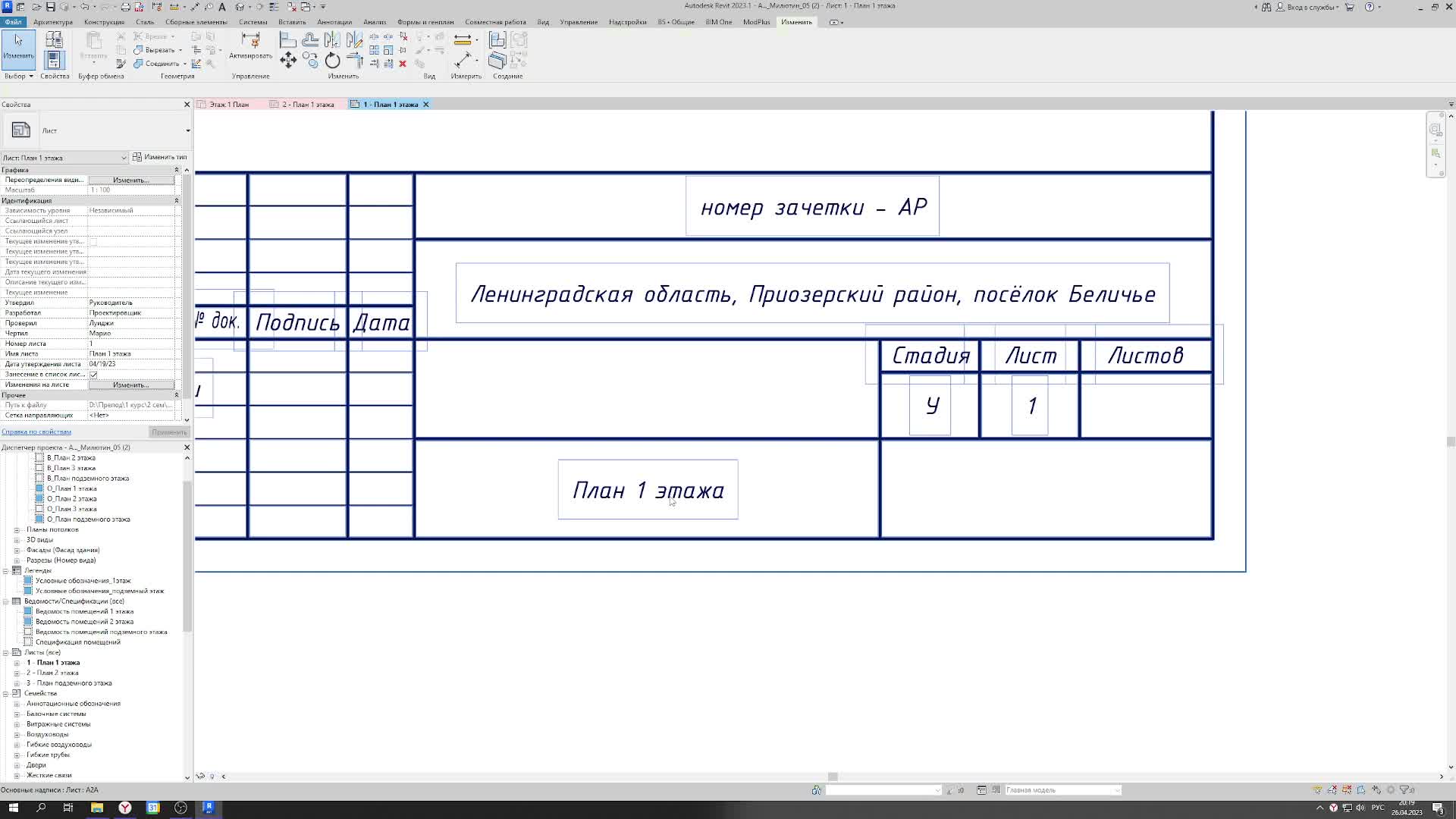Click the Undo arrow in quick access toolbar
Image resolution: width=1456 pixels, height=819 pixels.
point(85,7)
